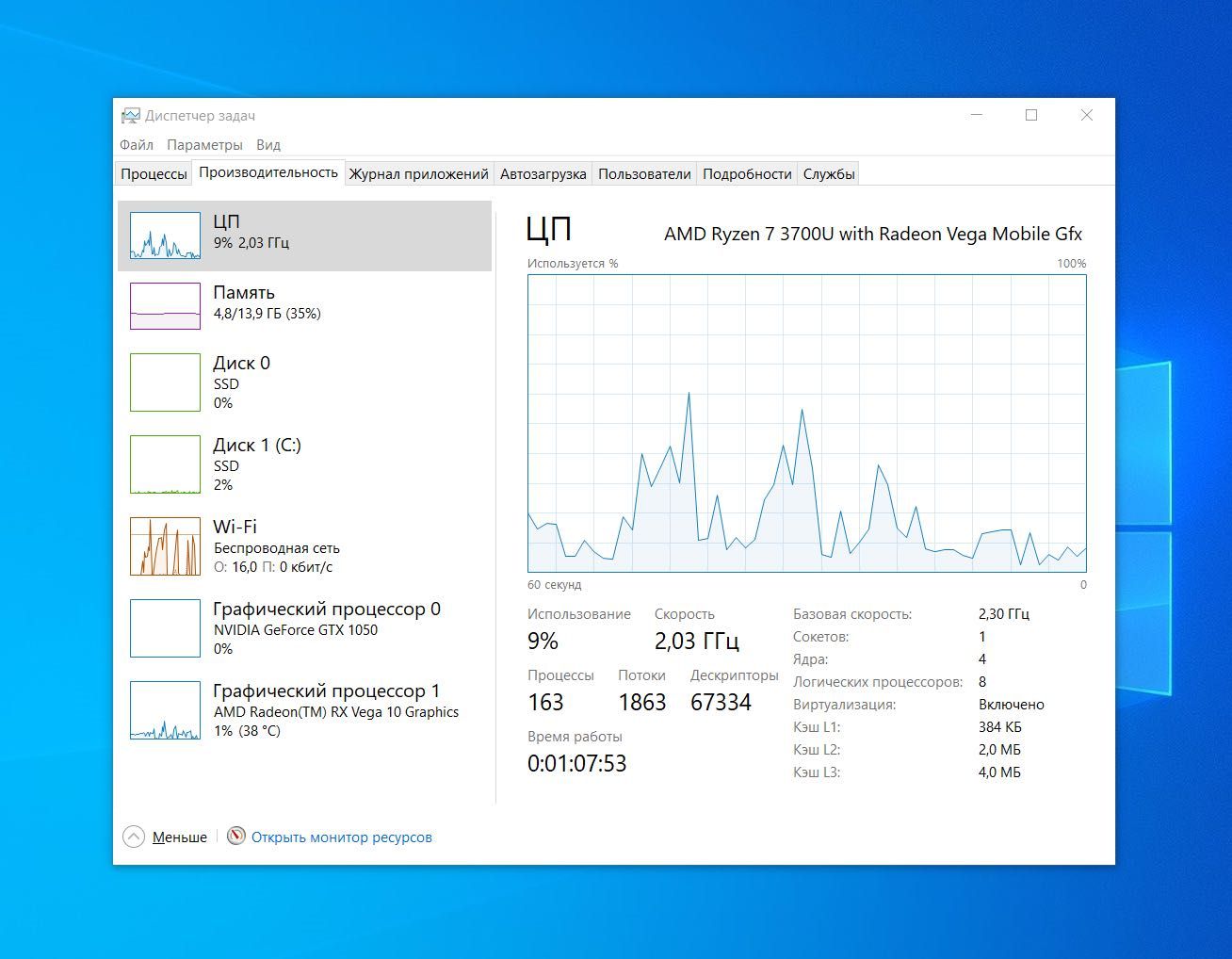The width and height of the screenshot is (1232, 959).
Task: Click the Используется % graph label
Action: 573,263
